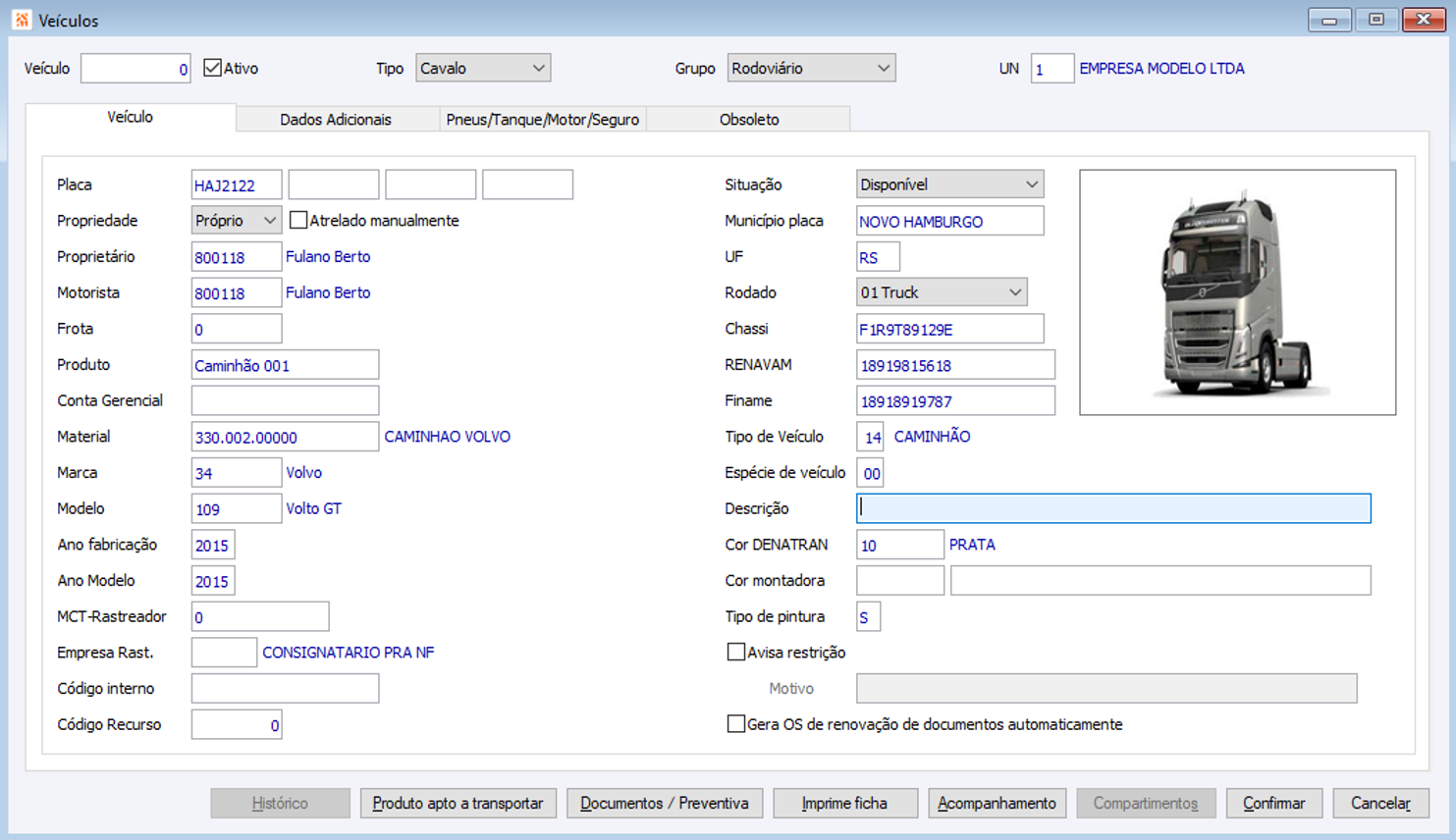
Task: Click the Chassi input field
Action: (949, 329)
